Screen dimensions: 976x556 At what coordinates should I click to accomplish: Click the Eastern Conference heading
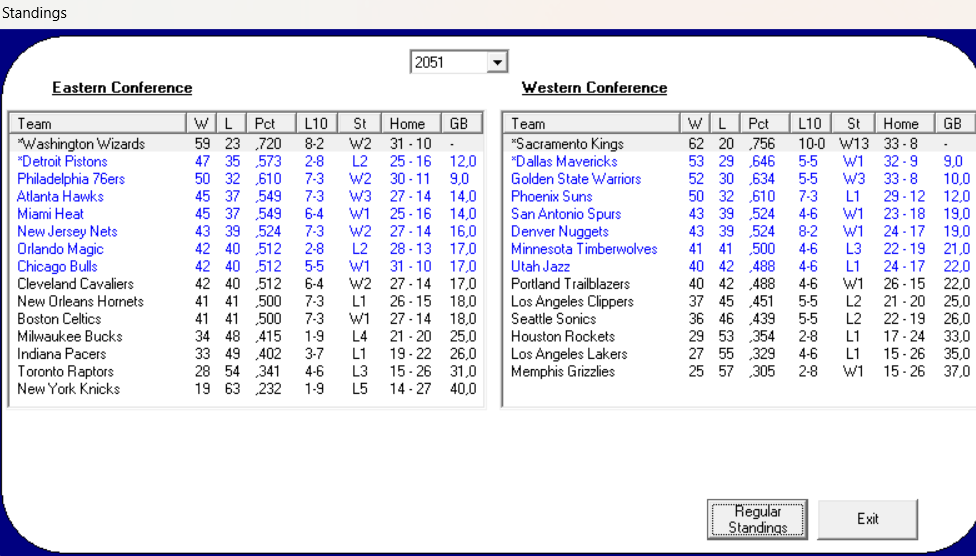click(122, 88)
